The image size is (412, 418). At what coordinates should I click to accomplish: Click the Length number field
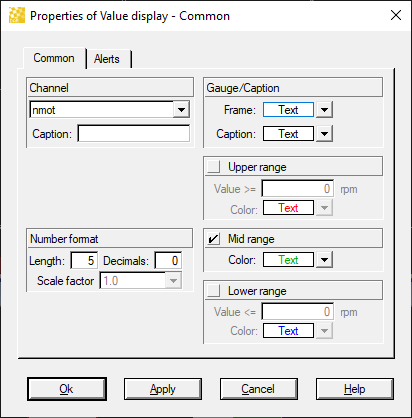coord(84,260)
